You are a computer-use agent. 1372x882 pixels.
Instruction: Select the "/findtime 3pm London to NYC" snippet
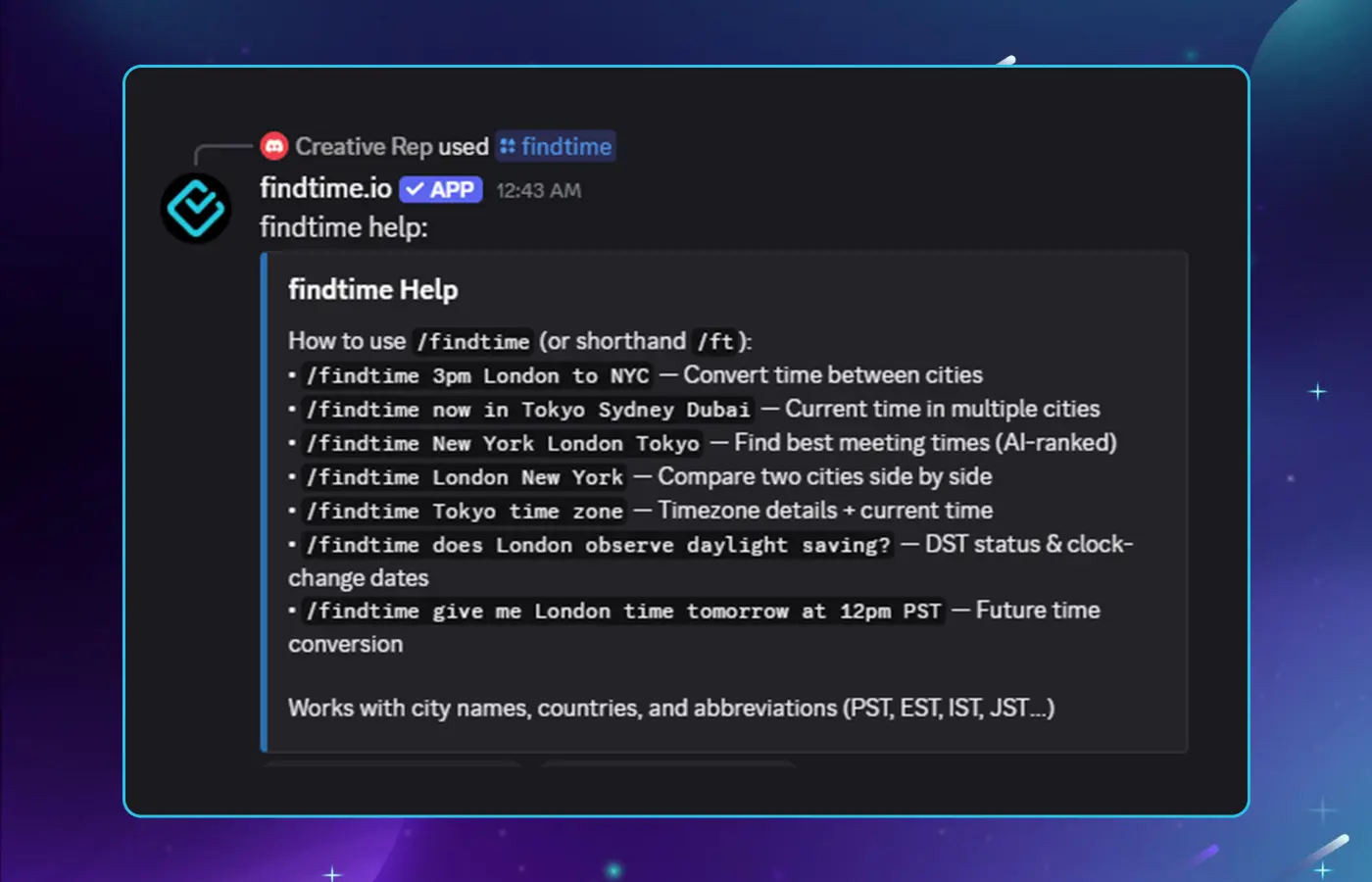[475, 375]
